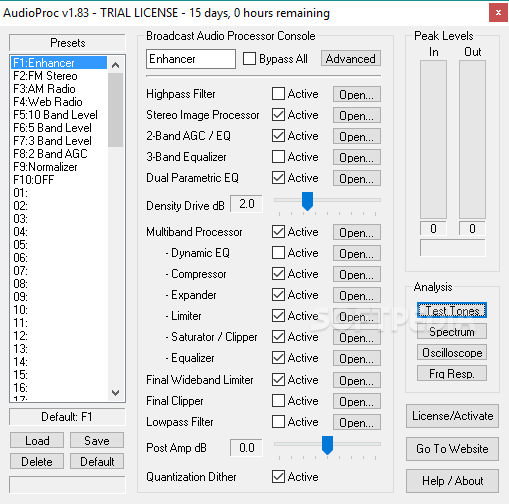This screenshot has height=504, width=509.
Task: Toggle Dual Parametric EQ Active checkbox
Action: (x=278, y=178)
